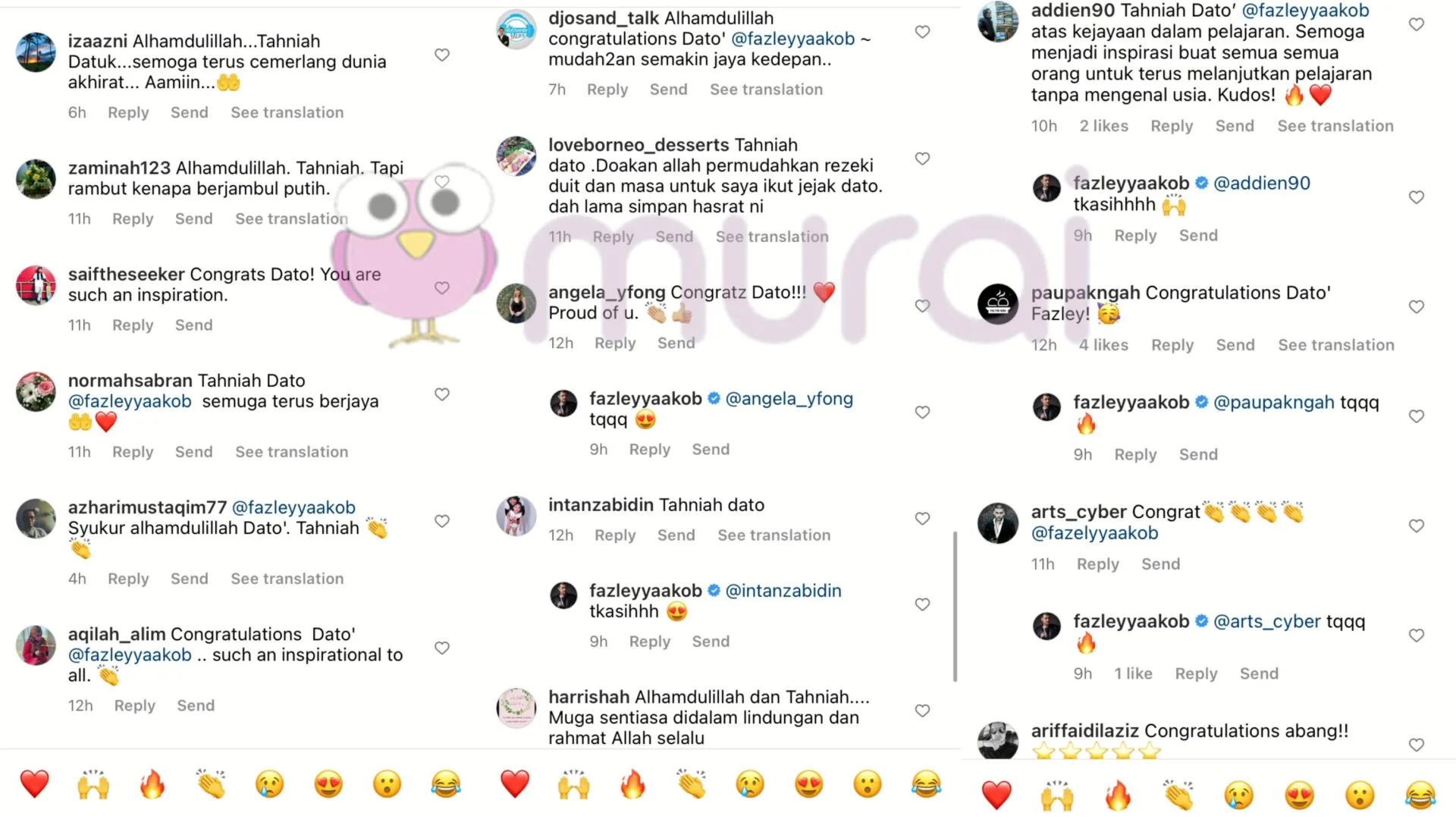See translation of zaminah123's comment
This screenshot has height=819, width=1456.
point(291,218)
